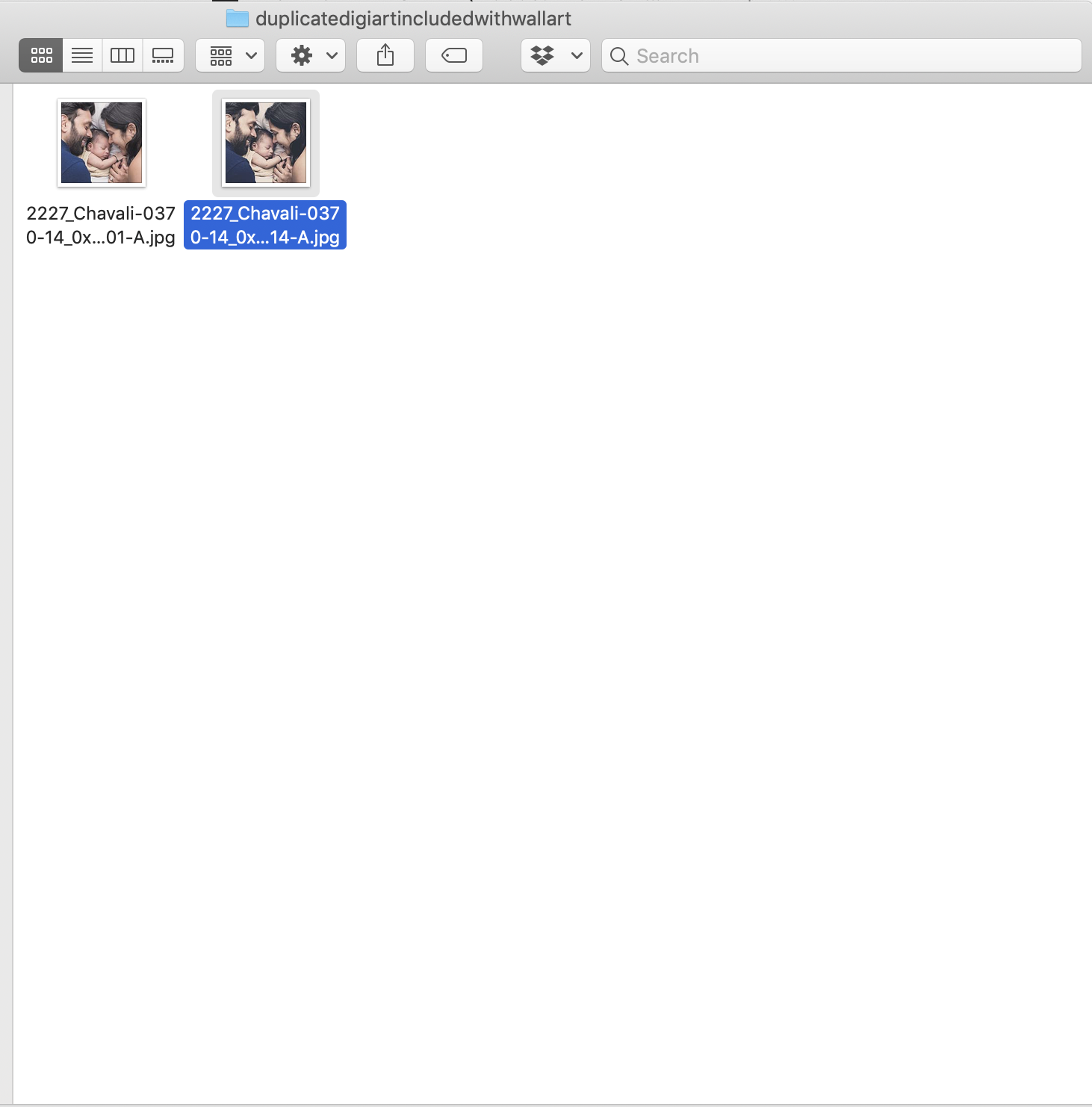
Task: Switch to gallery view
Action: [163, 55]
